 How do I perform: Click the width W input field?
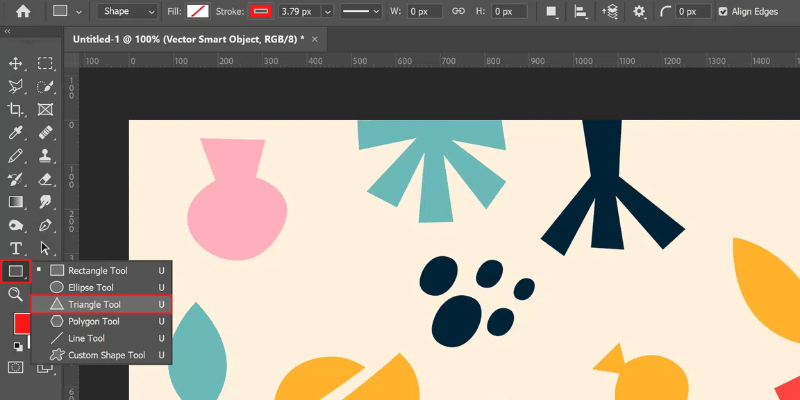point(427,12)
